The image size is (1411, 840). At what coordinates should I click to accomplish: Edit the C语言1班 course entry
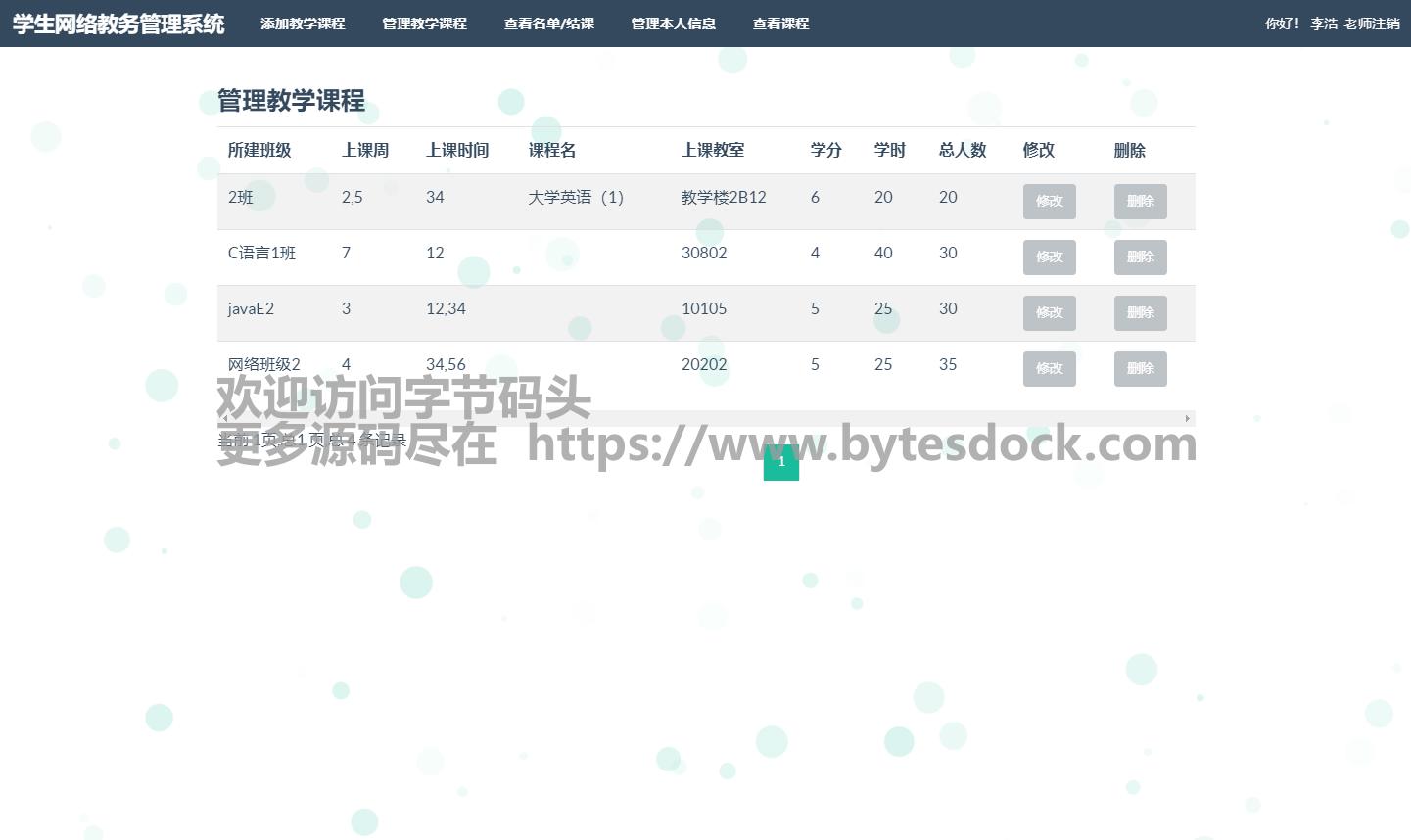coord(1049,257)
